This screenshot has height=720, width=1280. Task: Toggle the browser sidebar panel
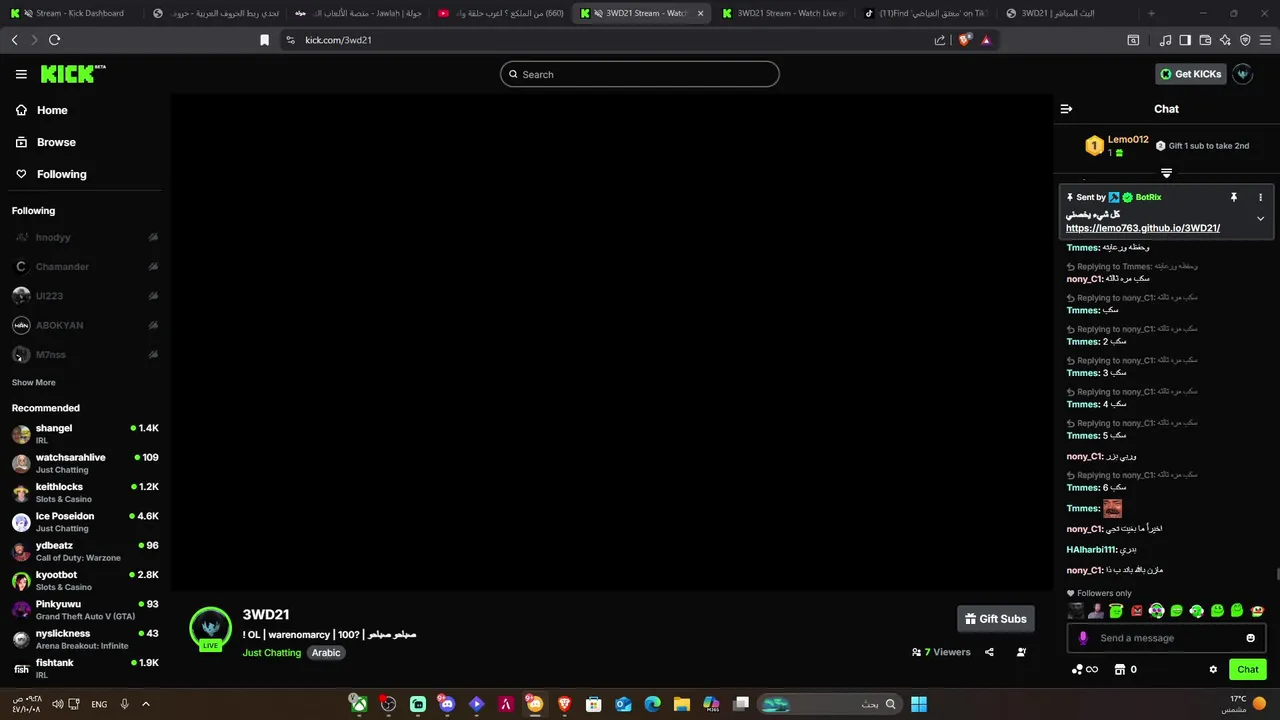coord(1185,40)
